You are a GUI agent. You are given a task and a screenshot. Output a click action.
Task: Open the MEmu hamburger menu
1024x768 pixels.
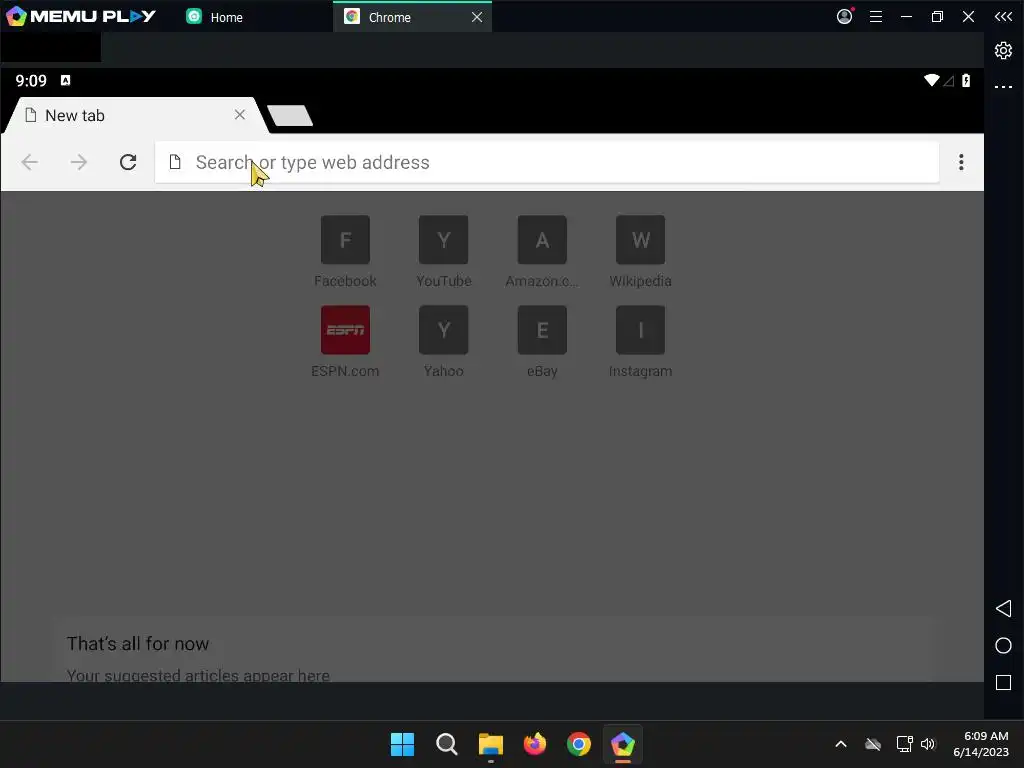pyautogui.click(x=876, y=17)
